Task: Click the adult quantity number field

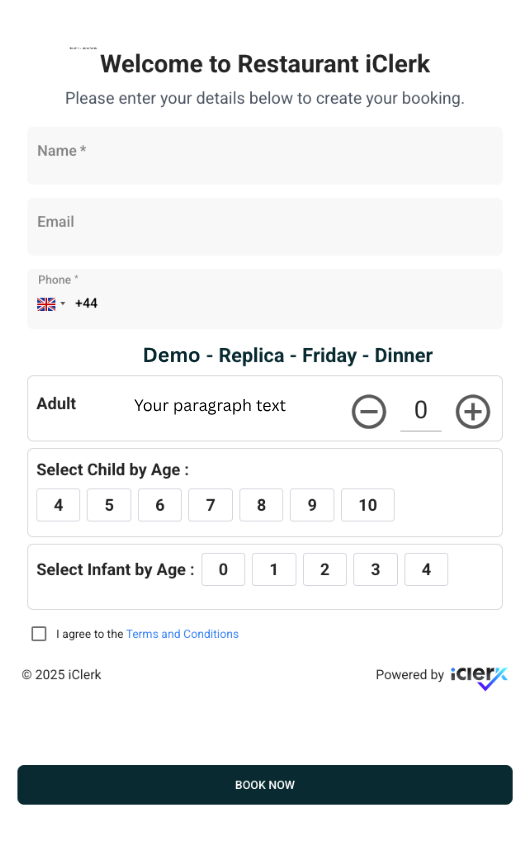Action: point(421,411)
